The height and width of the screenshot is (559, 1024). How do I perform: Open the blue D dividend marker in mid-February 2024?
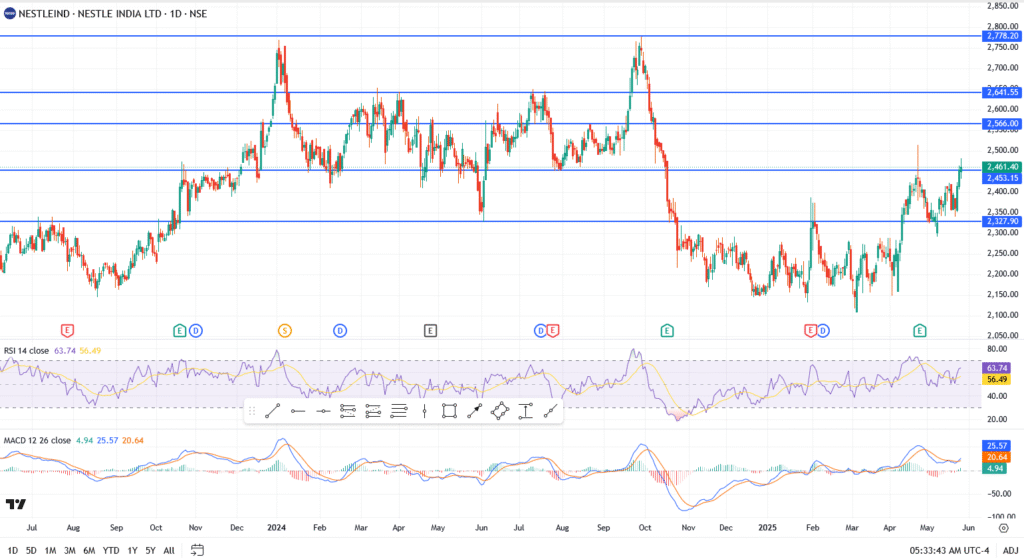click(340, 331)
